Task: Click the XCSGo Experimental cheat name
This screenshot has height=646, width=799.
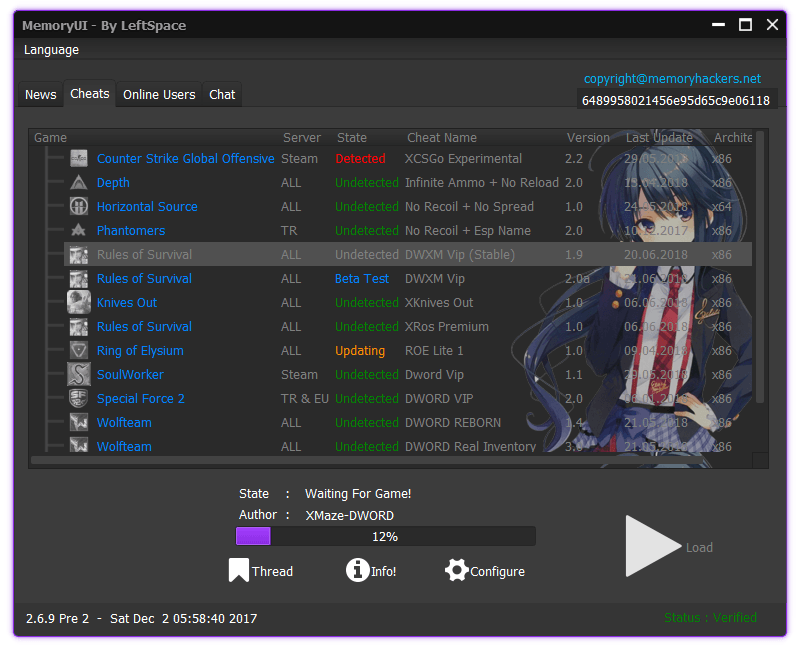Action: coord(463,158)
